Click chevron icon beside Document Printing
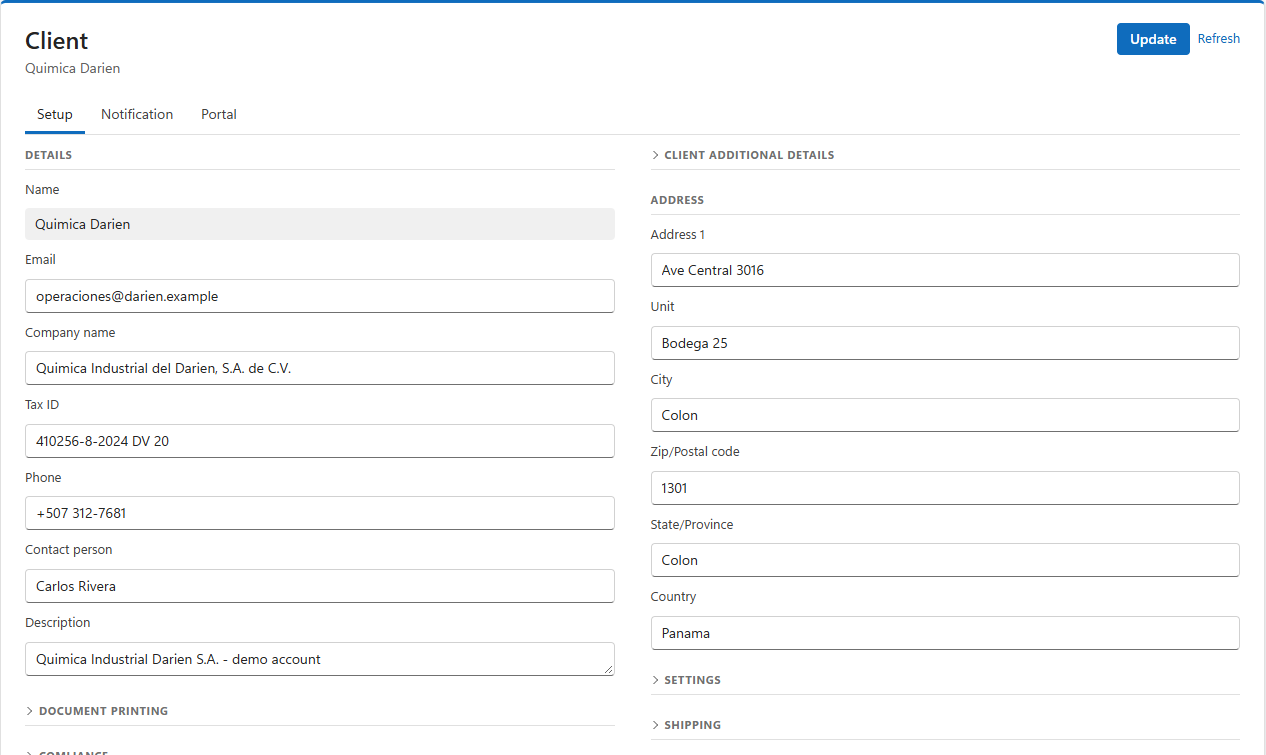The width and height of the screenshot is (1266, 755). pyautogui.click(x=30, y=711)
